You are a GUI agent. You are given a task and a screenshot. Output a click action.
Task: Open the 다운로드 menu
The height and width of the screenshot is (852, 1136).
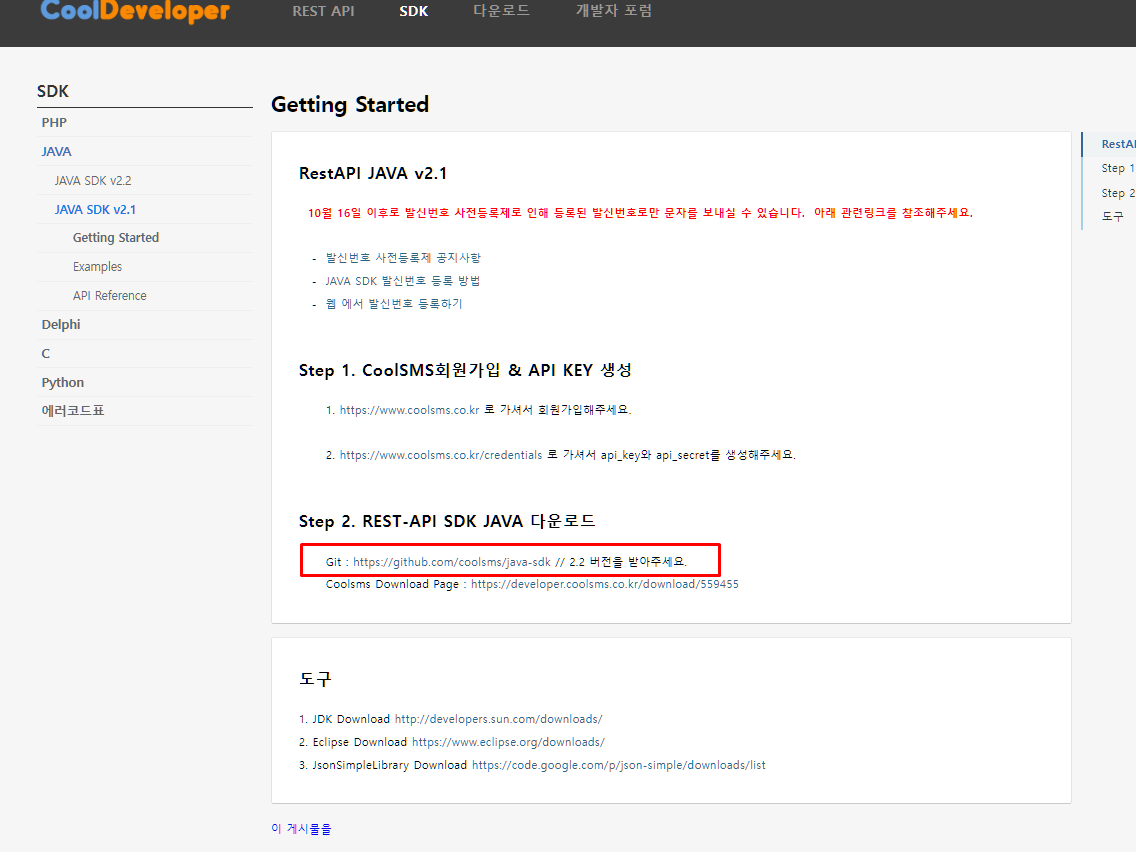point(501,11)
